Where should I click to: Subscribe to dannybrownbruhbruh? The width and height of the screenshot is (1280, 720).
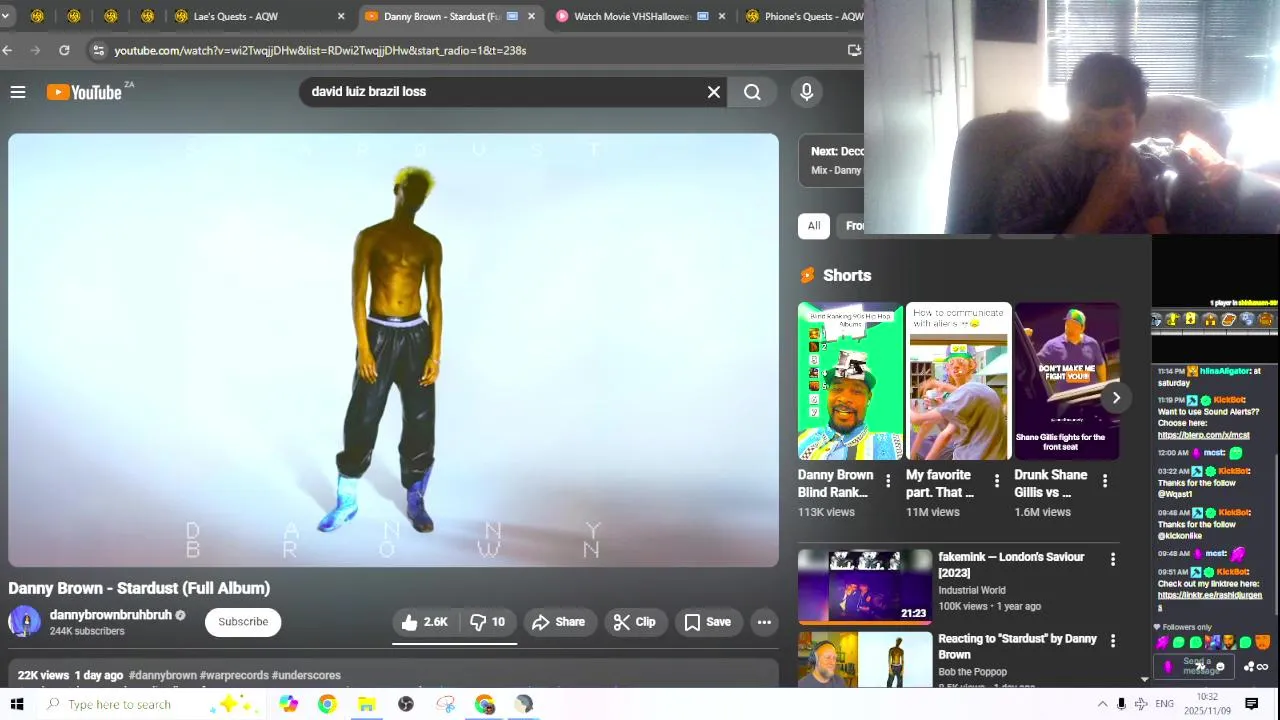click(x=243, y=622)
